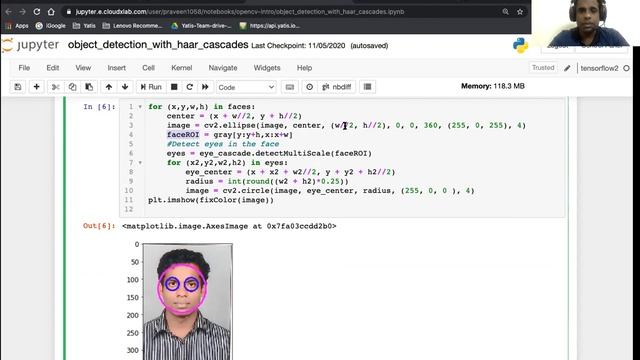Viewport: 640px width, 360px height.
Task: Click the Out[6] output prompt
Action: coord(99,226)
